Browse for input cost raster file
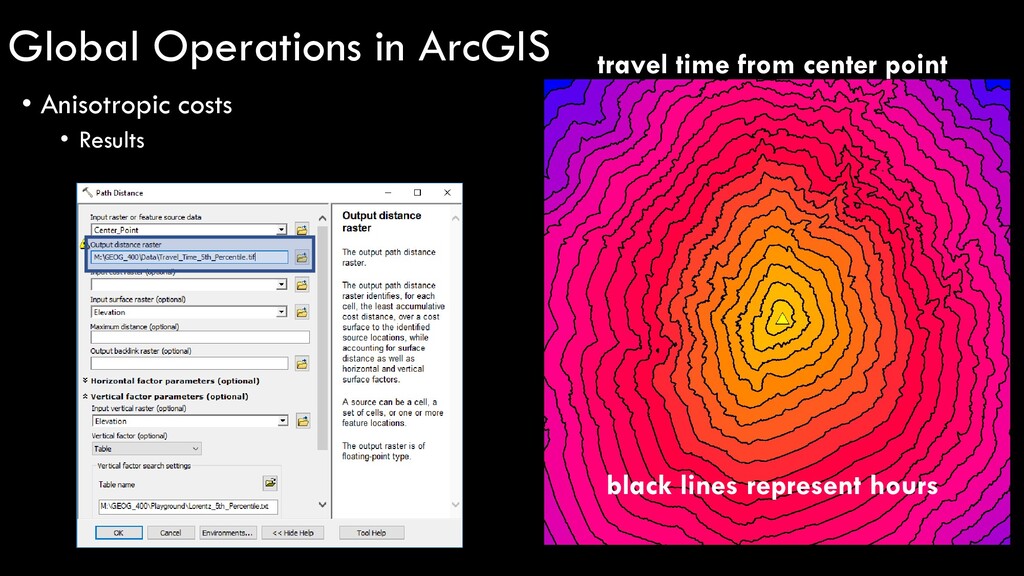Image resolution: width=1024 pixels, height=576 pixels. click(302, 285)
